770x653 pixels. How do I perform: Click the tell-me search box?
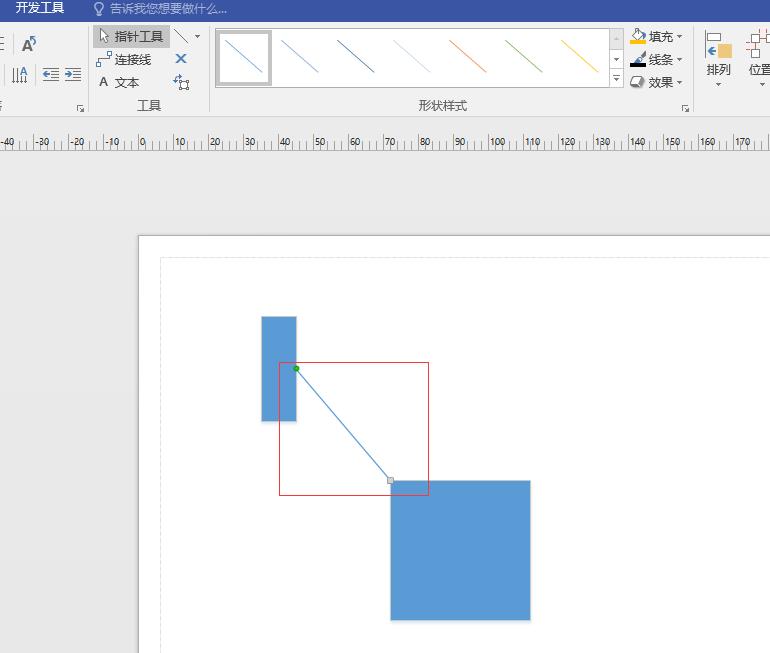[x=168, y=8]
